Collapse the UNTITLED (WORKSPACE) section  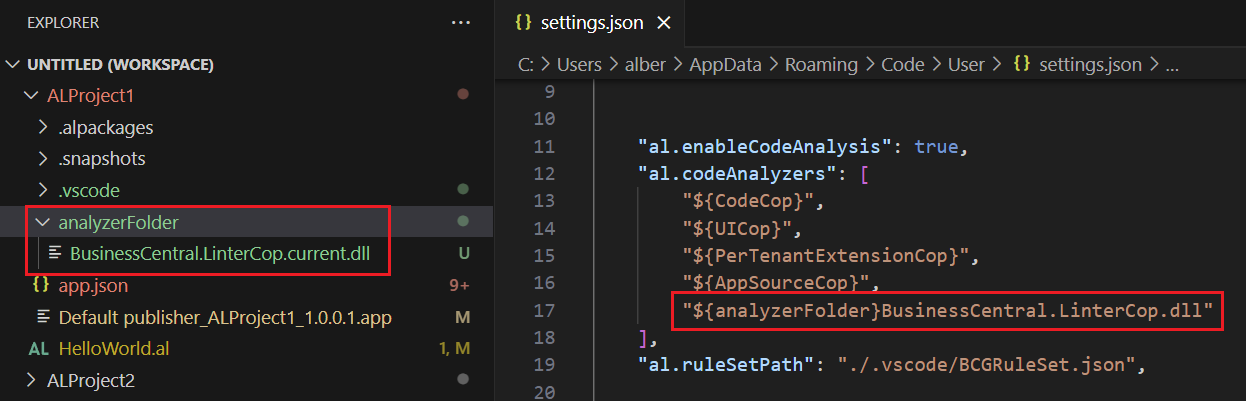(x=13, y=65)
